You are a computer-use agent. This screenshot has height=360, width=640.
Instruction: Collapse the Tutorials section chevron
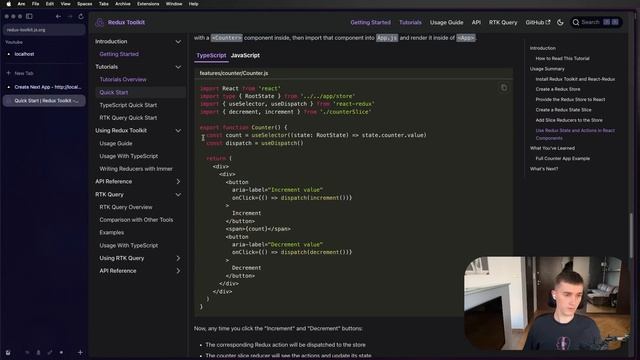click(178, 67)
